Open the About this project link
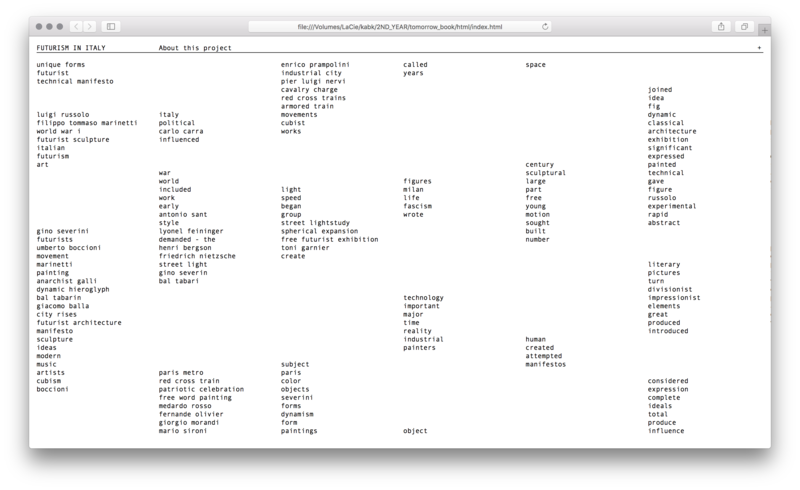 [195, 48]
